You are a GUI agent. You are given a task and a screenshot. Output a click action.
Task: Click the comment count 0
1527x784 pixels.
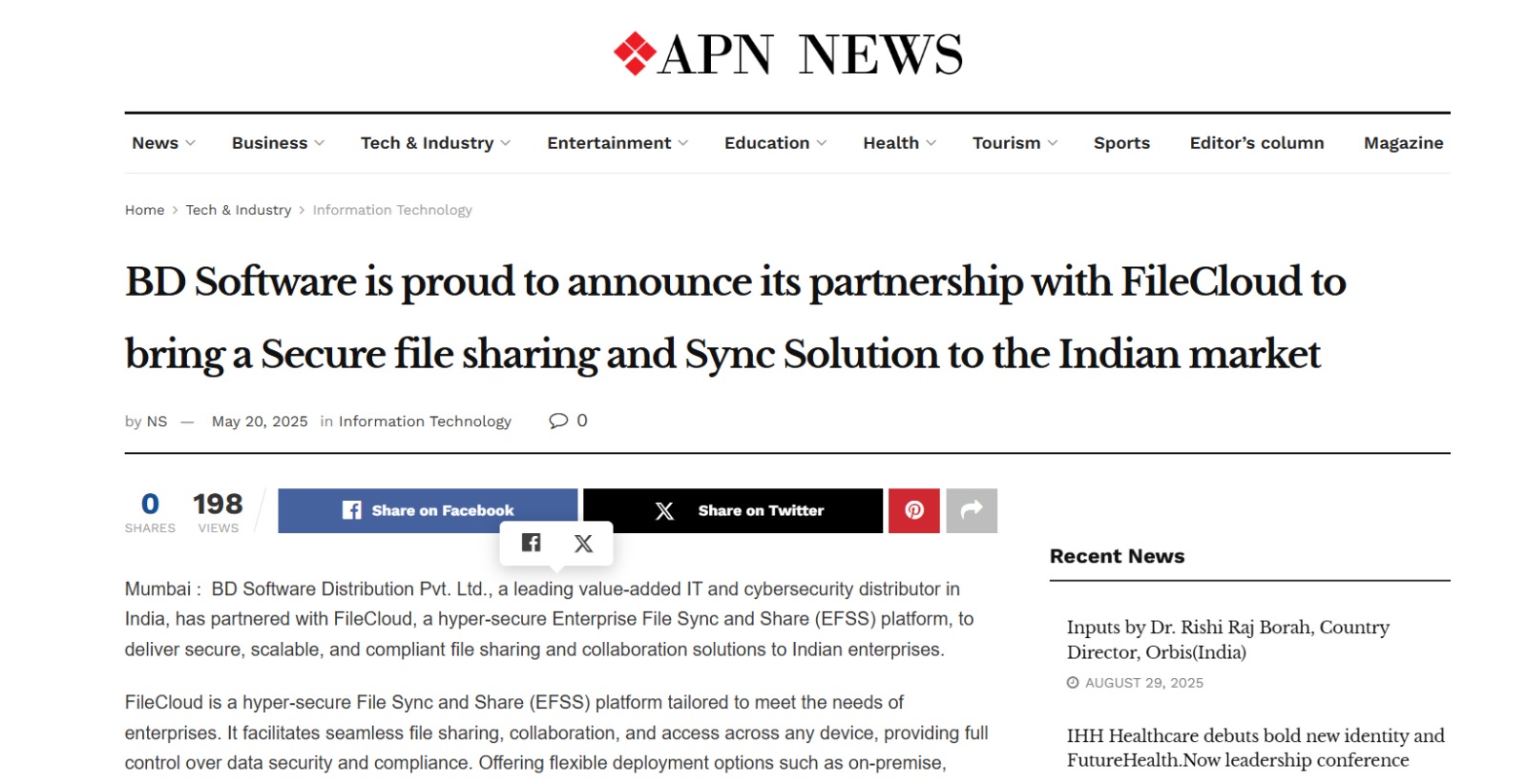[x=582, y=421]
